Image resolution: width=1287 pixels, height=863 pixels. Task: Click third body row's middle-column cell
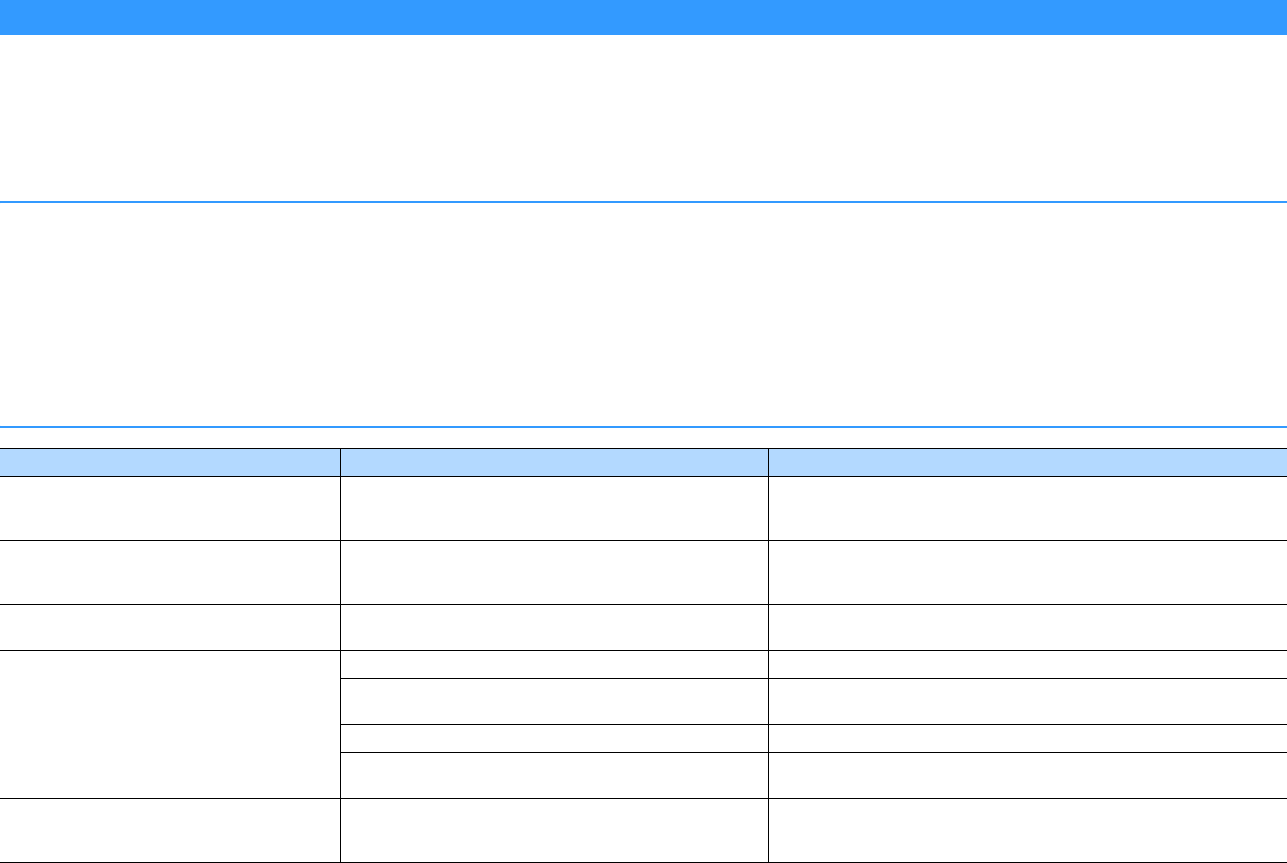click(x=554, y=627)
